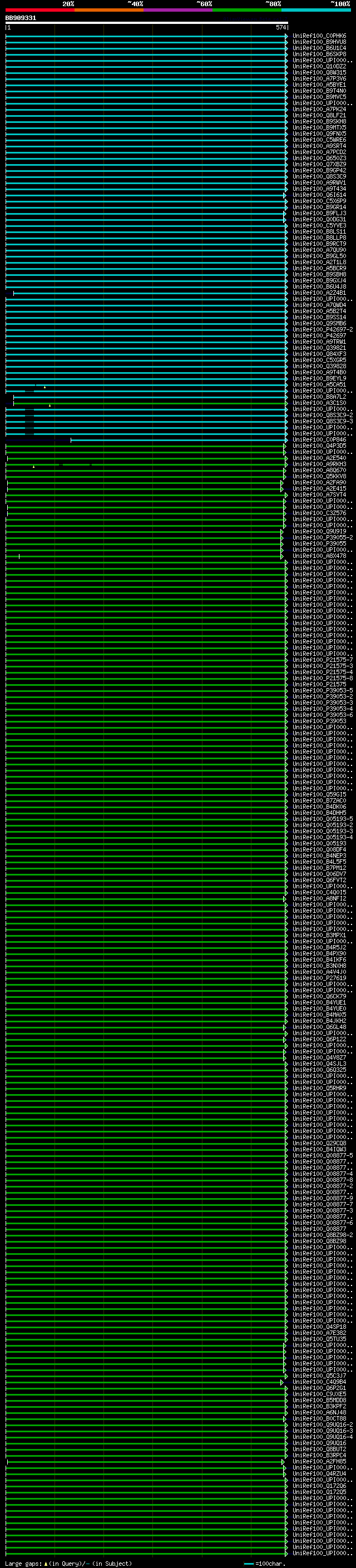Image resolution: width=356 pixels, height=1568 pixels.
Task: Click the query end position label 574
Action: point(280,27)
